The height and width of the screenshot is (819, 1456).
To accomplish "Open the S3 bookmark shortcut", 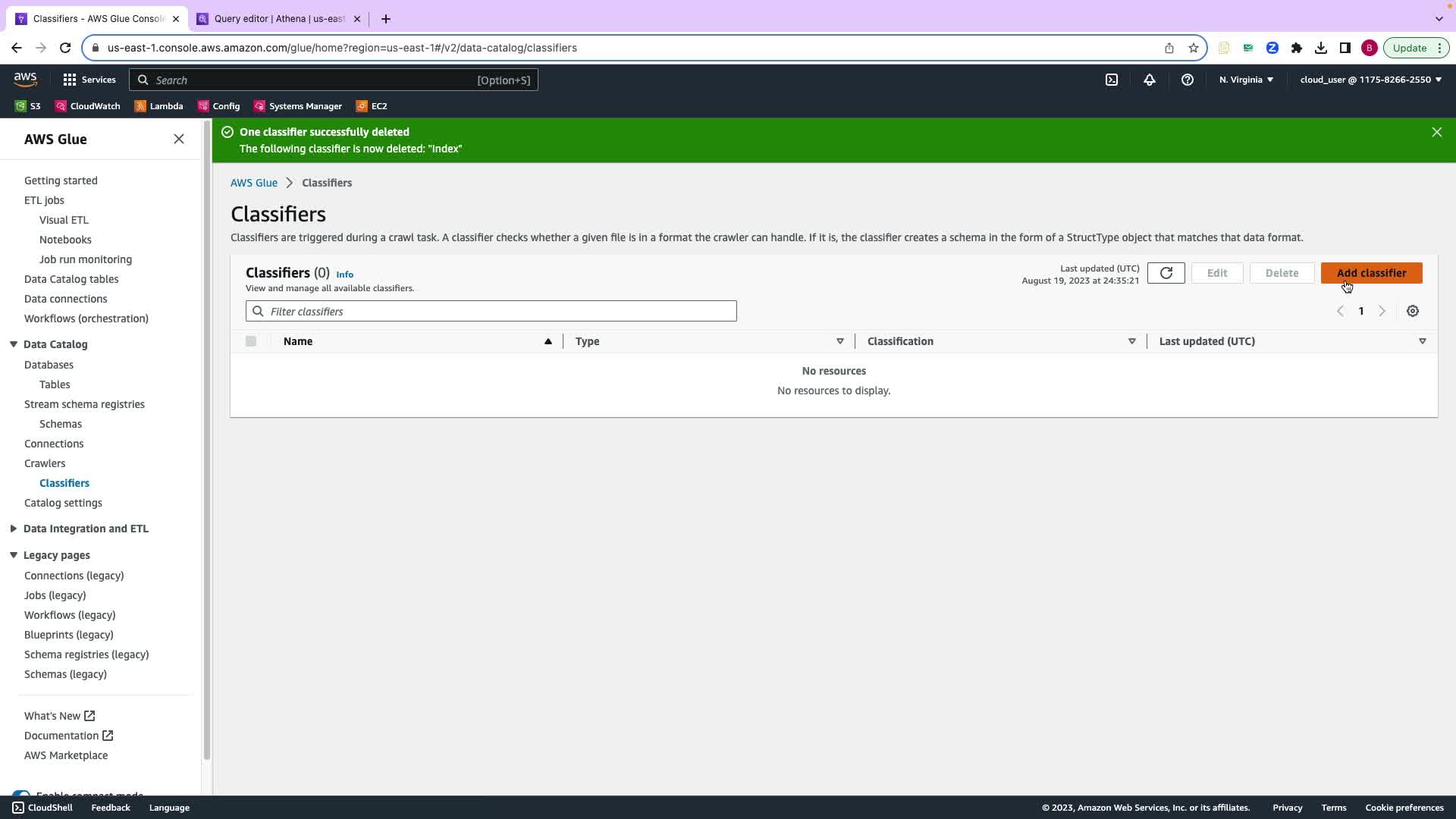I will pos(28,106).
